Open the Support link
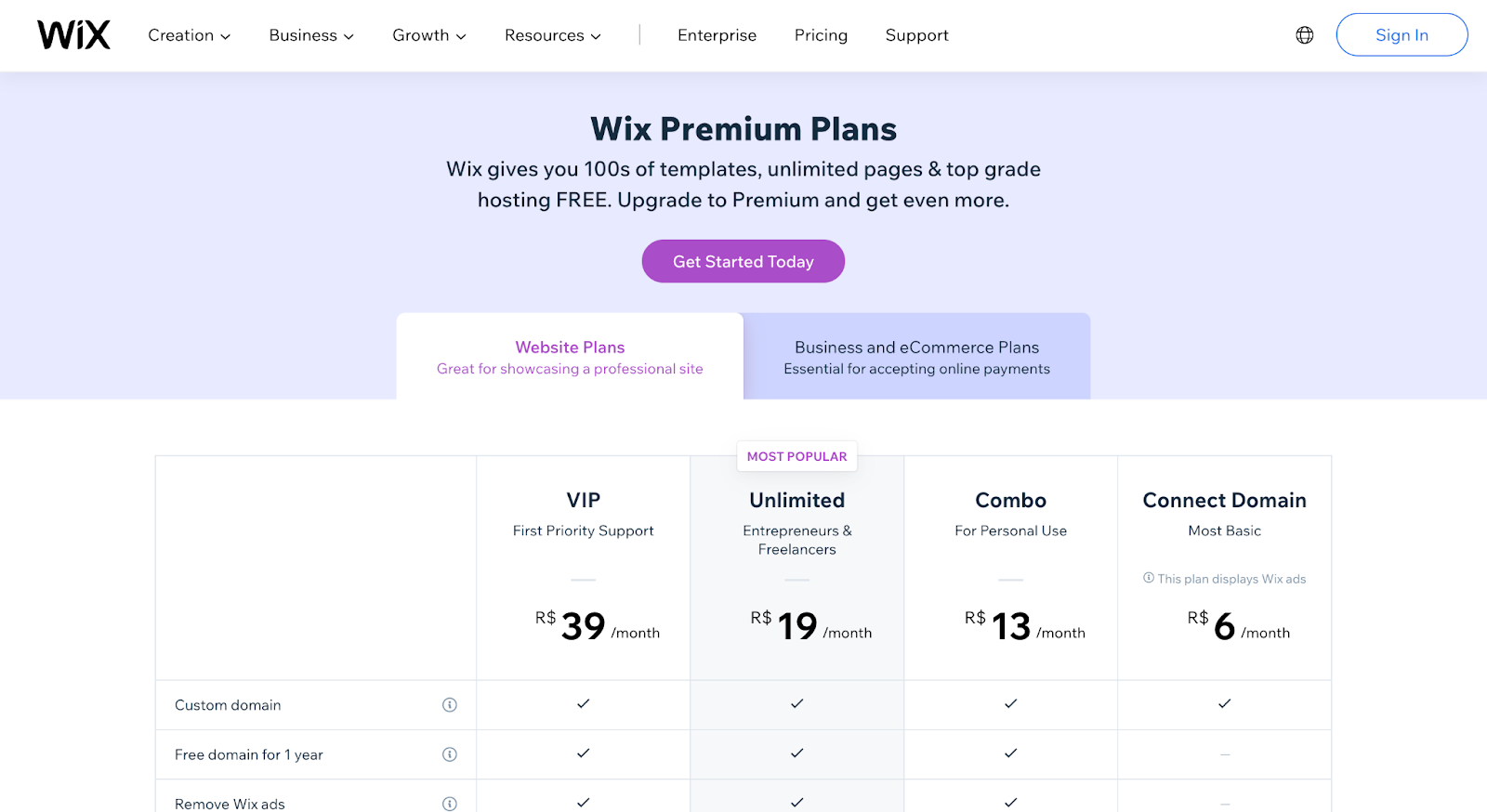Image resolution: width=1487 pixels, height=812 pixels. 916,35
